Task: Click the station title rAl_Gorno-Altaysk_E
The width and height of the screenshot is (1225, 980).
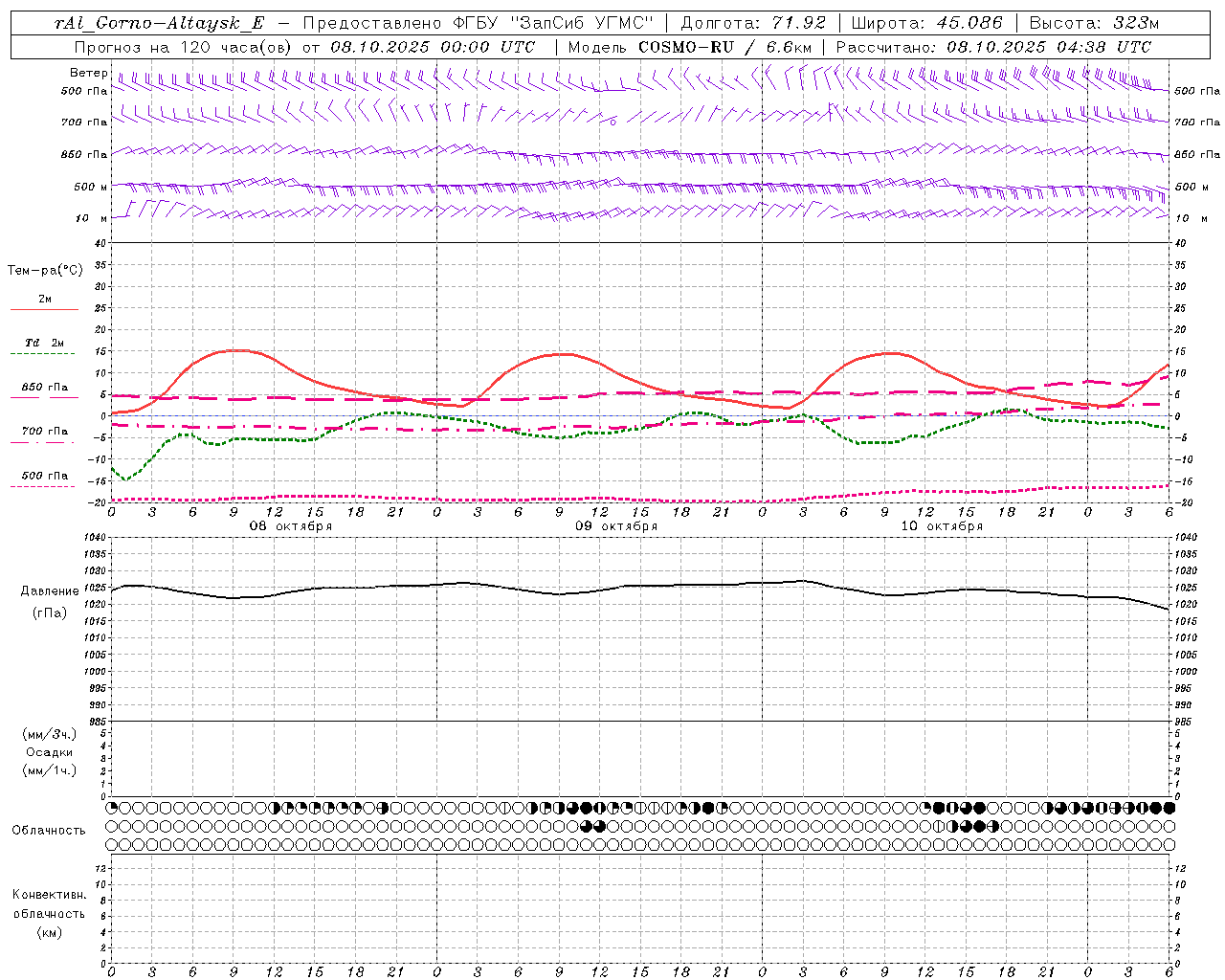Action: (x=159, y=24)
